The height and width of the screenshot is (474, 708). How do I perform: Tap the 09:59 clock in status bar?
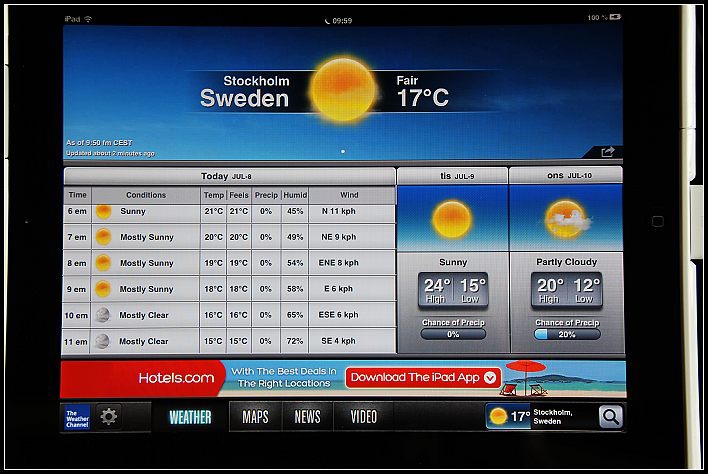[x=342, y=21]
